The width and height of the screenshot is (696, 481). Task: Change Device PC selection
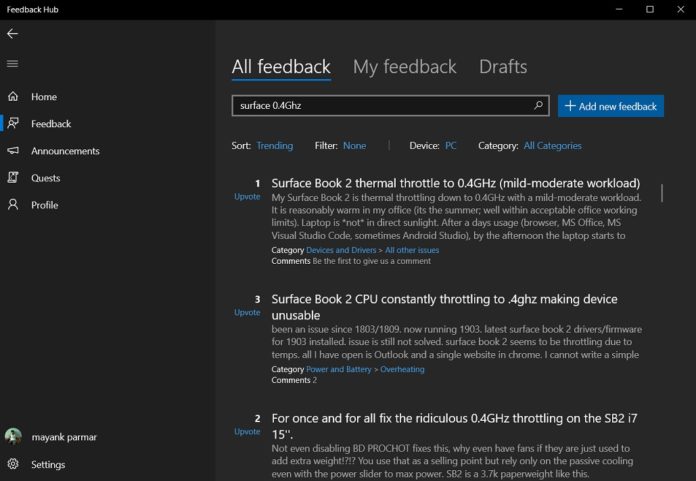(450, 146)
